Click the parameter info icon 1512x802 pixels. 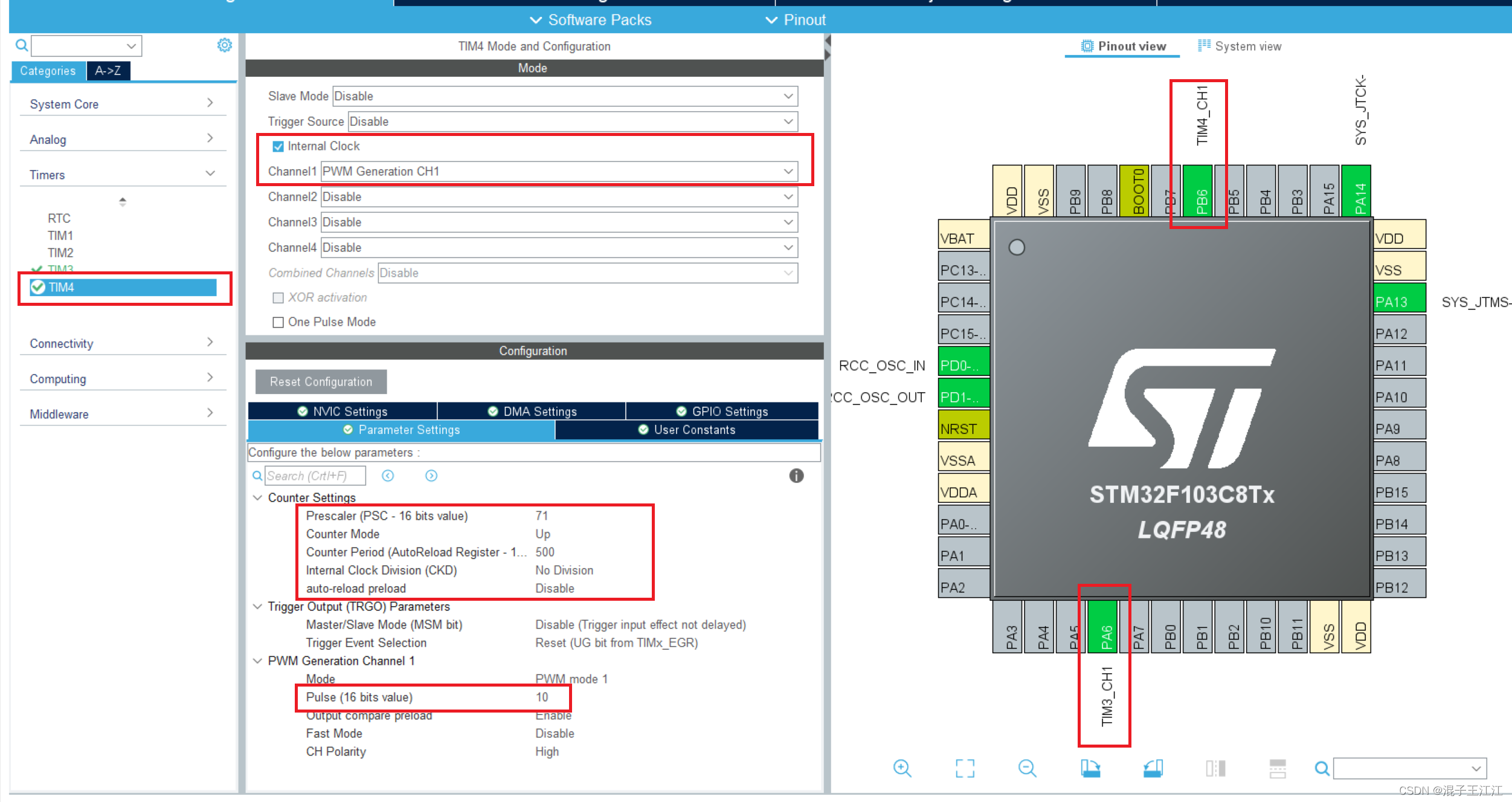point(796,476)
